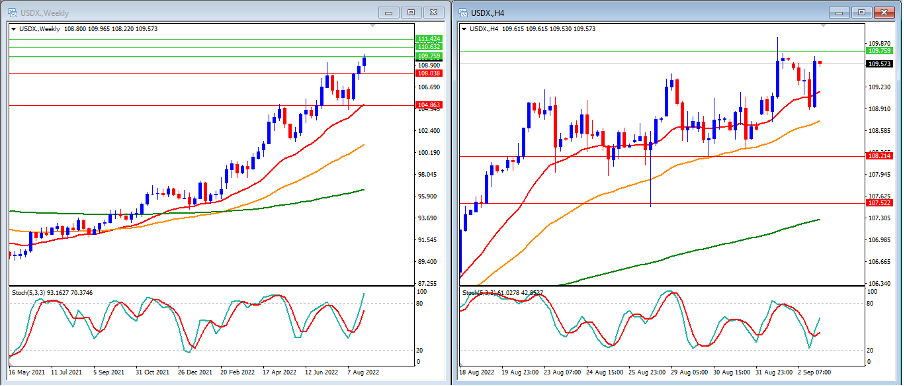
Task: Click the 98.045 value on the Weekly price axis
Action: 428,175
